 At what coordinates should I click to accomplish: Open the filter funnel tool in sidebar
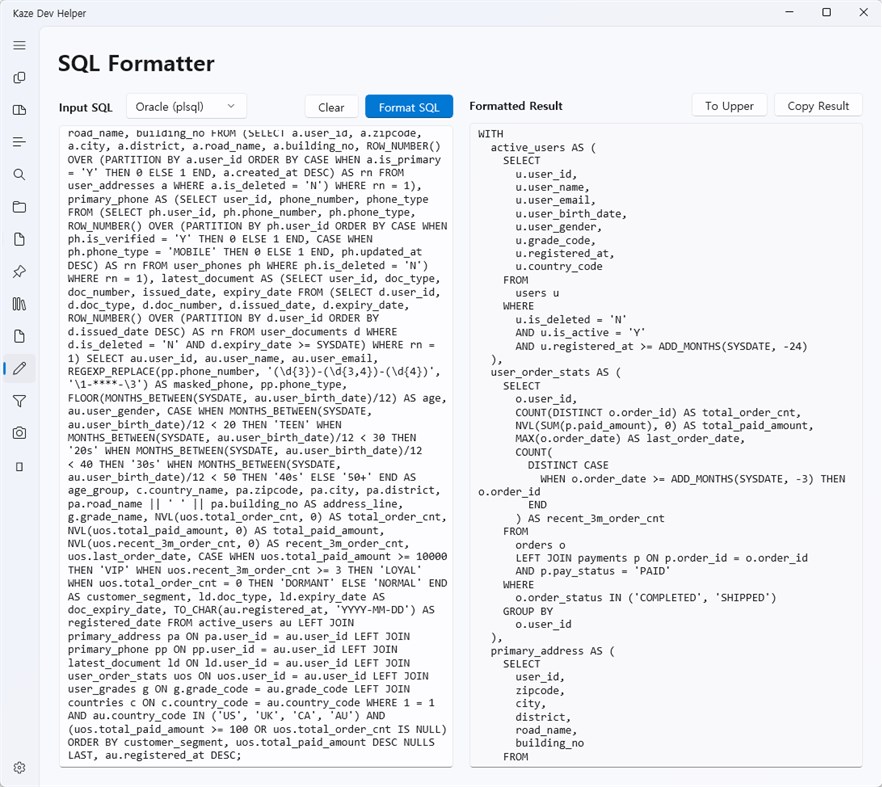tap(19, 401)
